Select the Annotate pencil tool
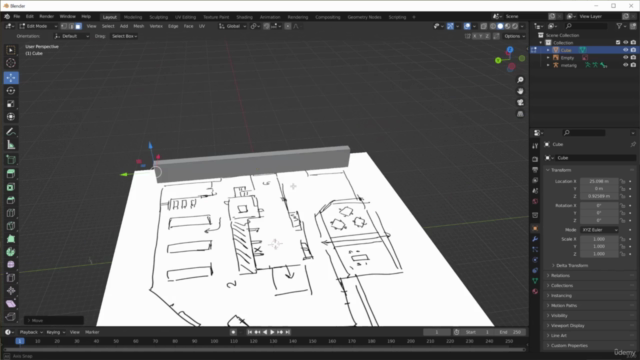The height and width of the screenshot is (360, 640). tap(11, 131)
